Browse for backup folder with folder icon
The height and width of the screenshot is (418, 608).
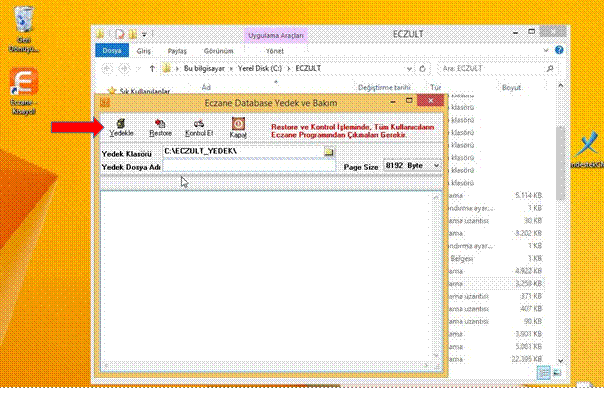click(328, 152)
